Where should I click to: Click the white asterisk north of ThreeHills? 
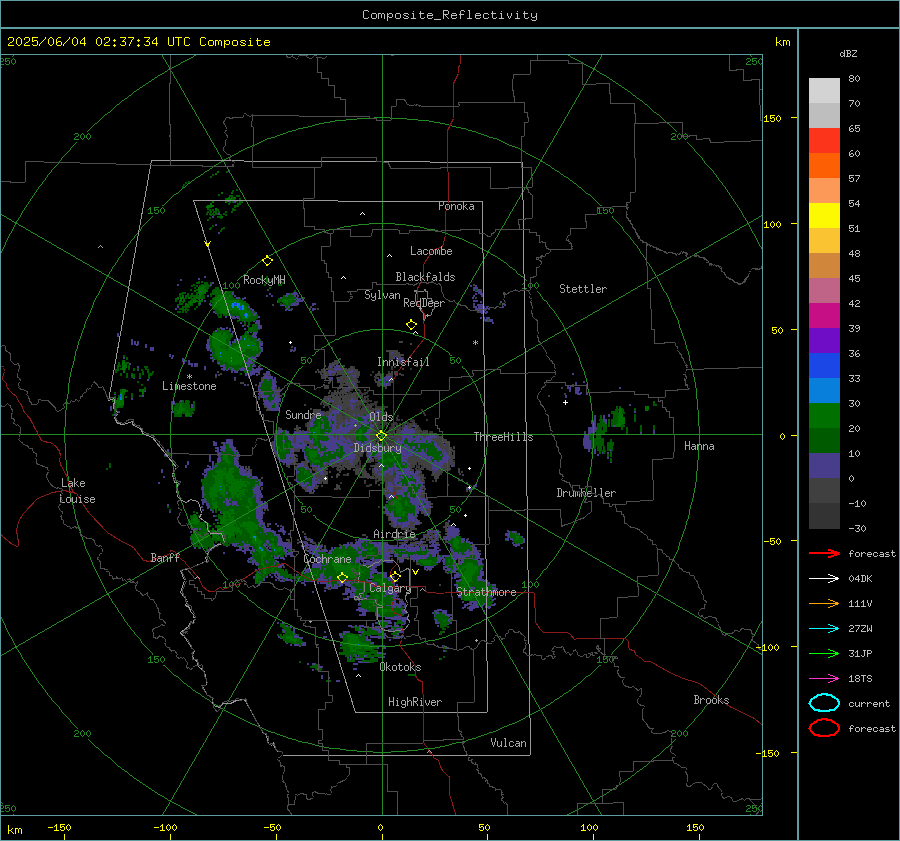[475, 343]
